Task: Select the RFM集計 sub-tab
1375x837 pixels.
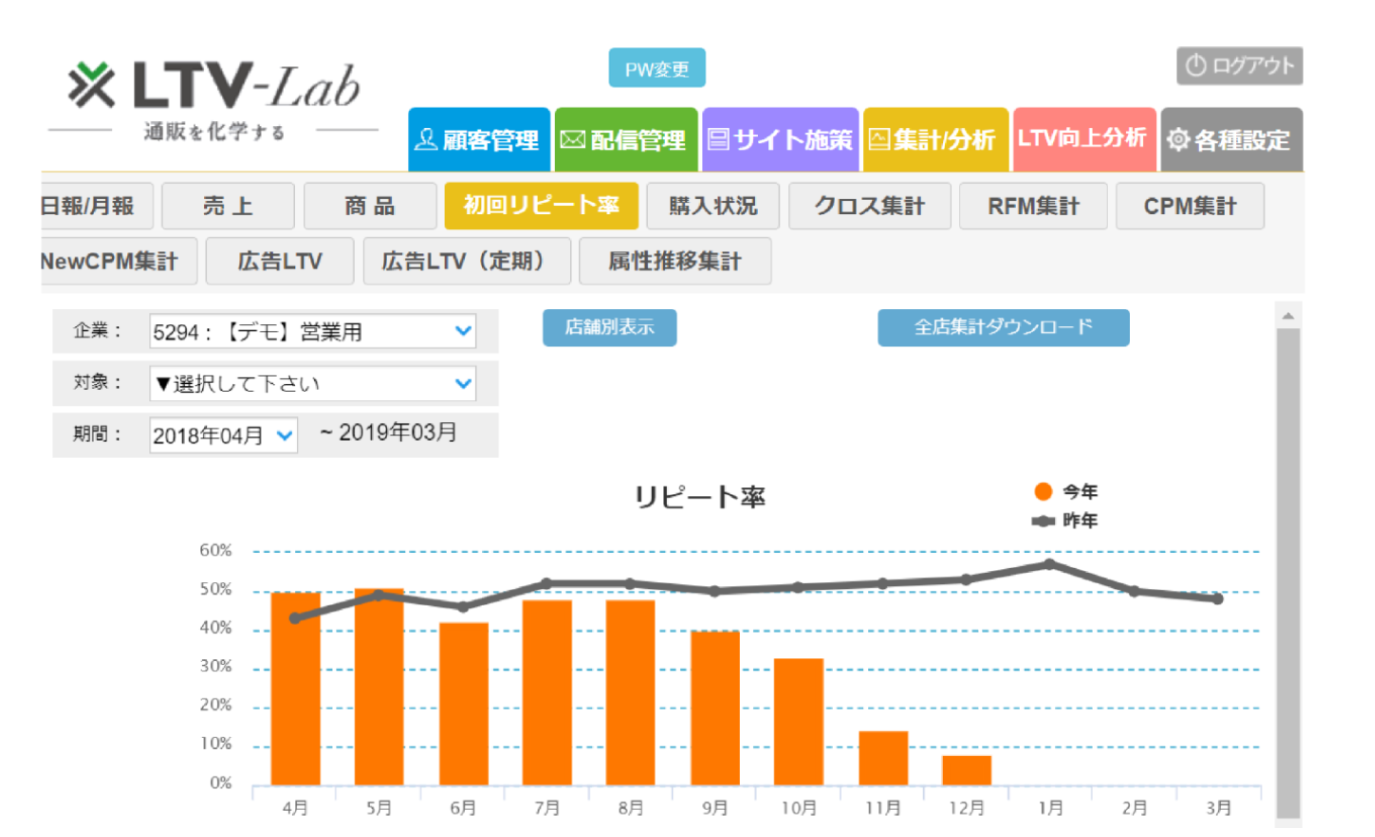Action: tap(1033, 206)
